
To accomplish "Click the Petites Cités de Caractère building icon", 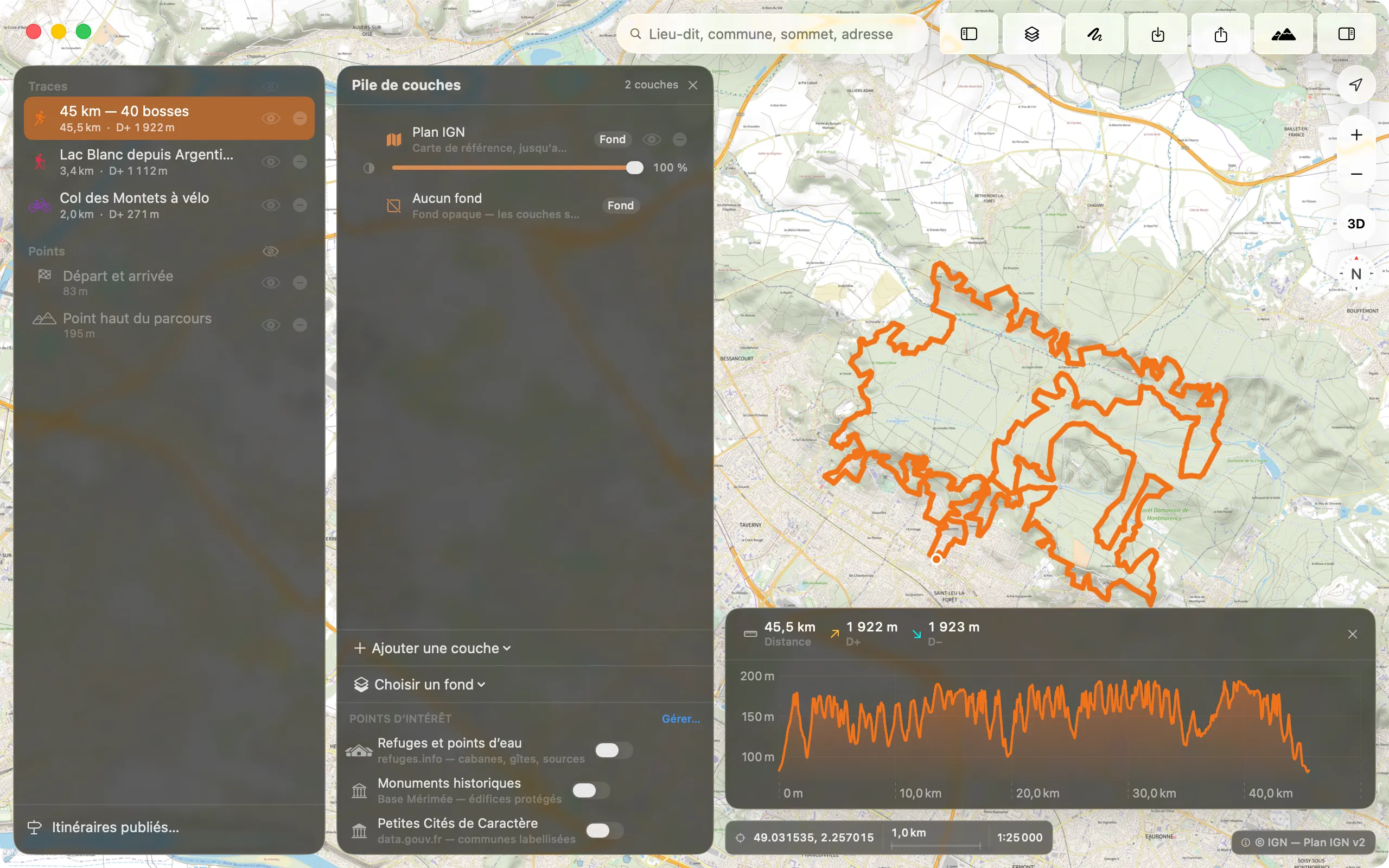I will [x=359, y=831].
